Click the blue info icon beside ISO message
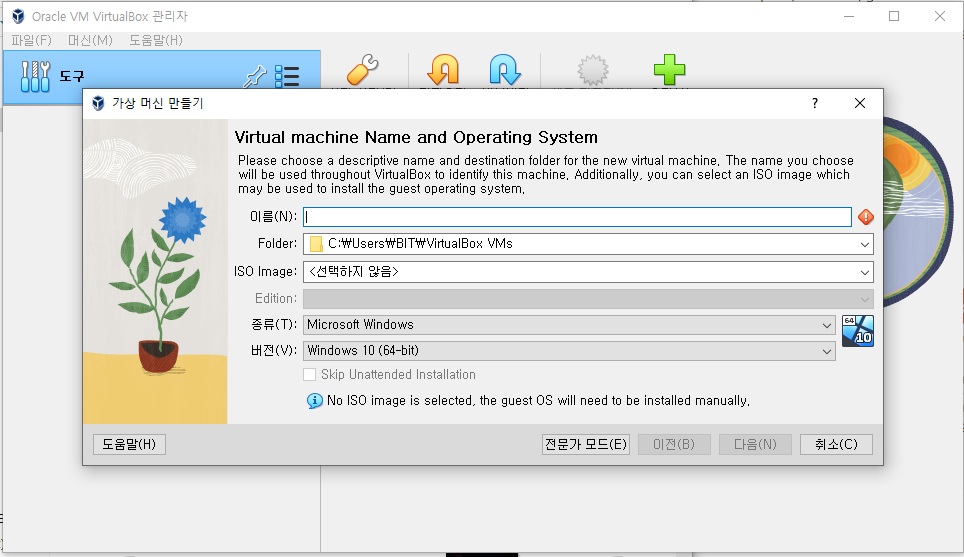The width and height of the screenshot is (964, 557). click(314, 401)
